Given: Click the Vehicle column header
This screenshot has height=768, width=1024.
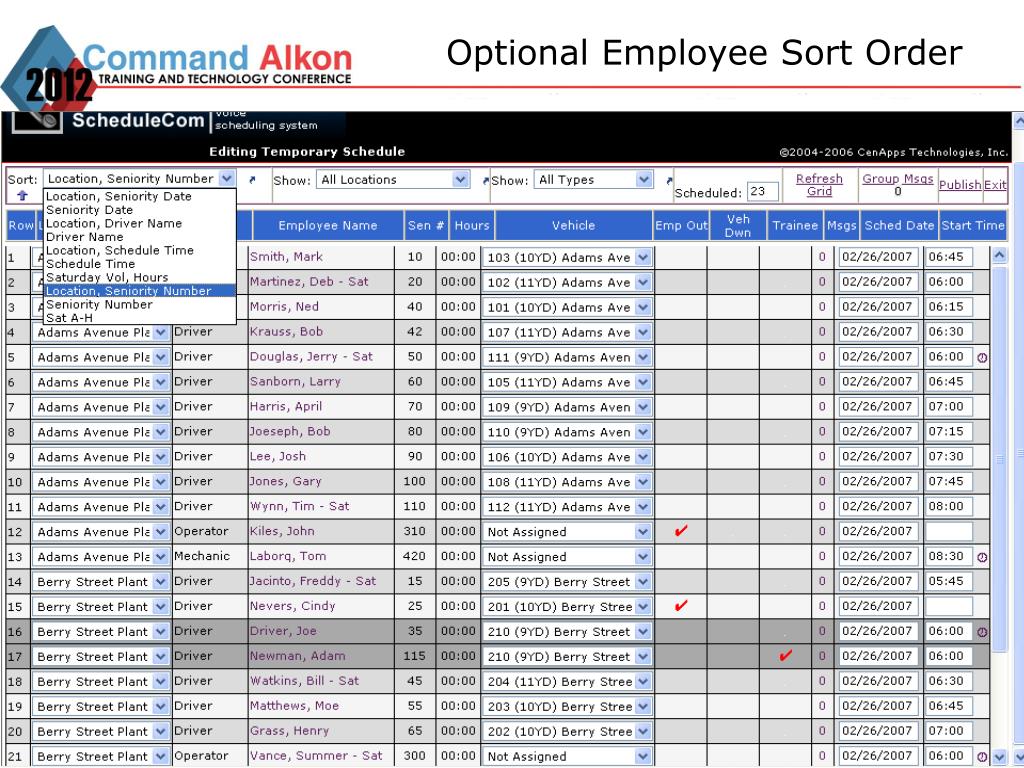Looking at the screenshot, I should [573, 225].
